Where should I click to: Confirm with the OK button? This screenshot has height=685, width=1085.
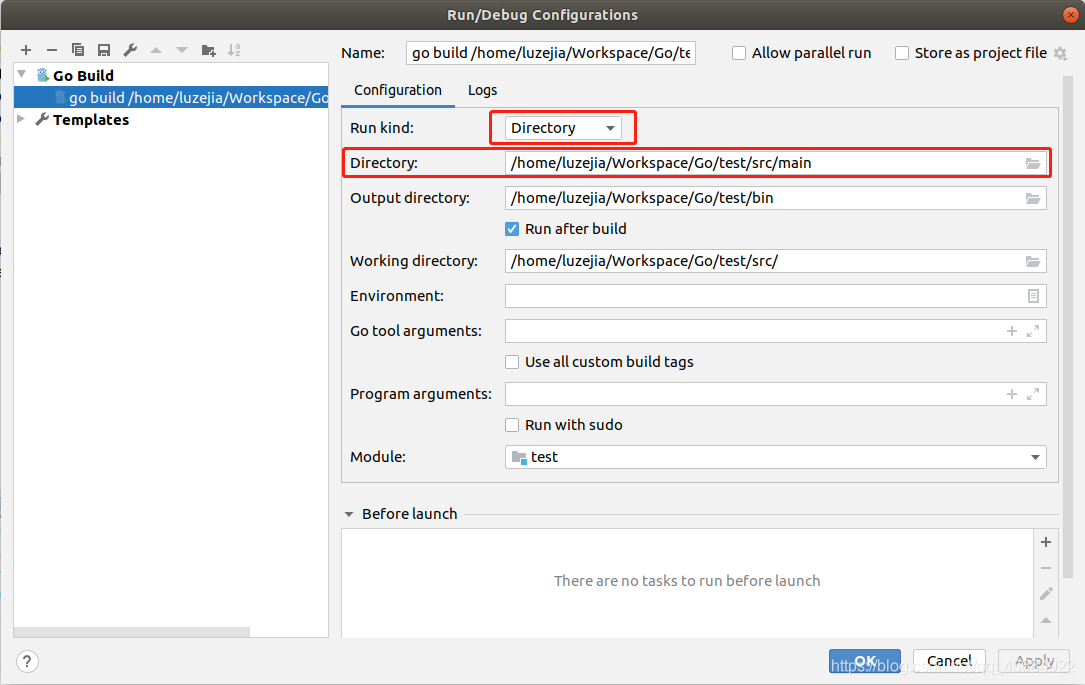tap(865, 661)
